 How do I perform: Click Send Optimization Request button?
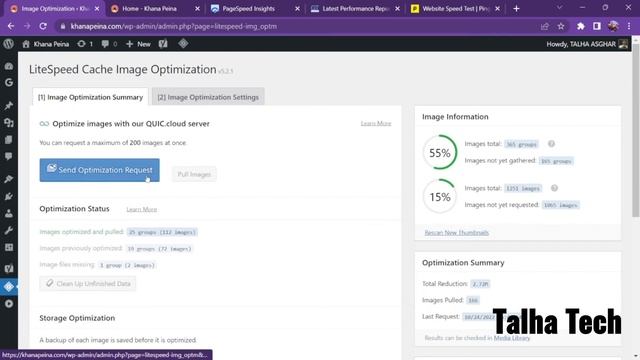(100, 170)
